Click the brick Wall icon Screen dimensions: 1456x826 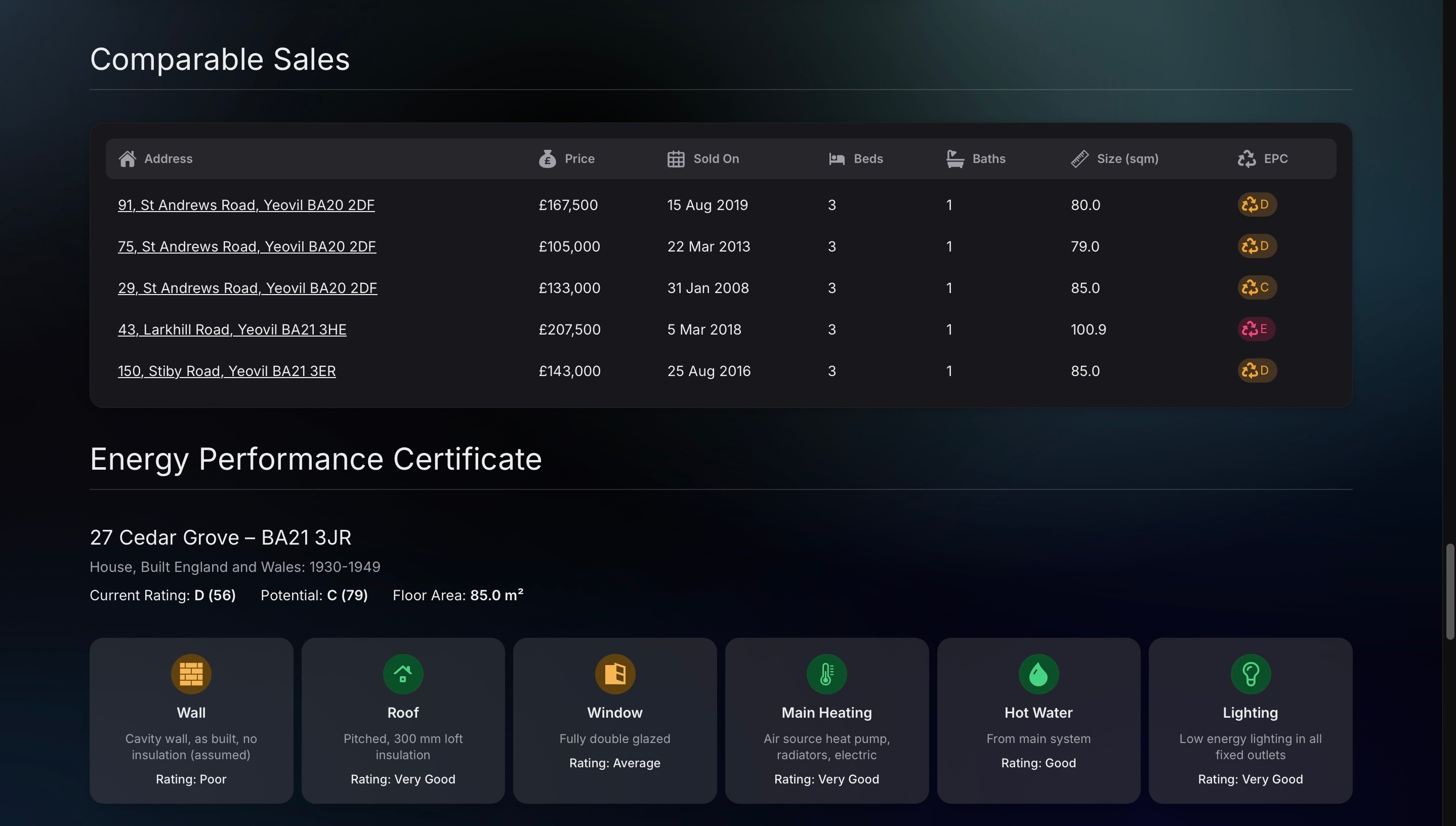coord(191,674)
